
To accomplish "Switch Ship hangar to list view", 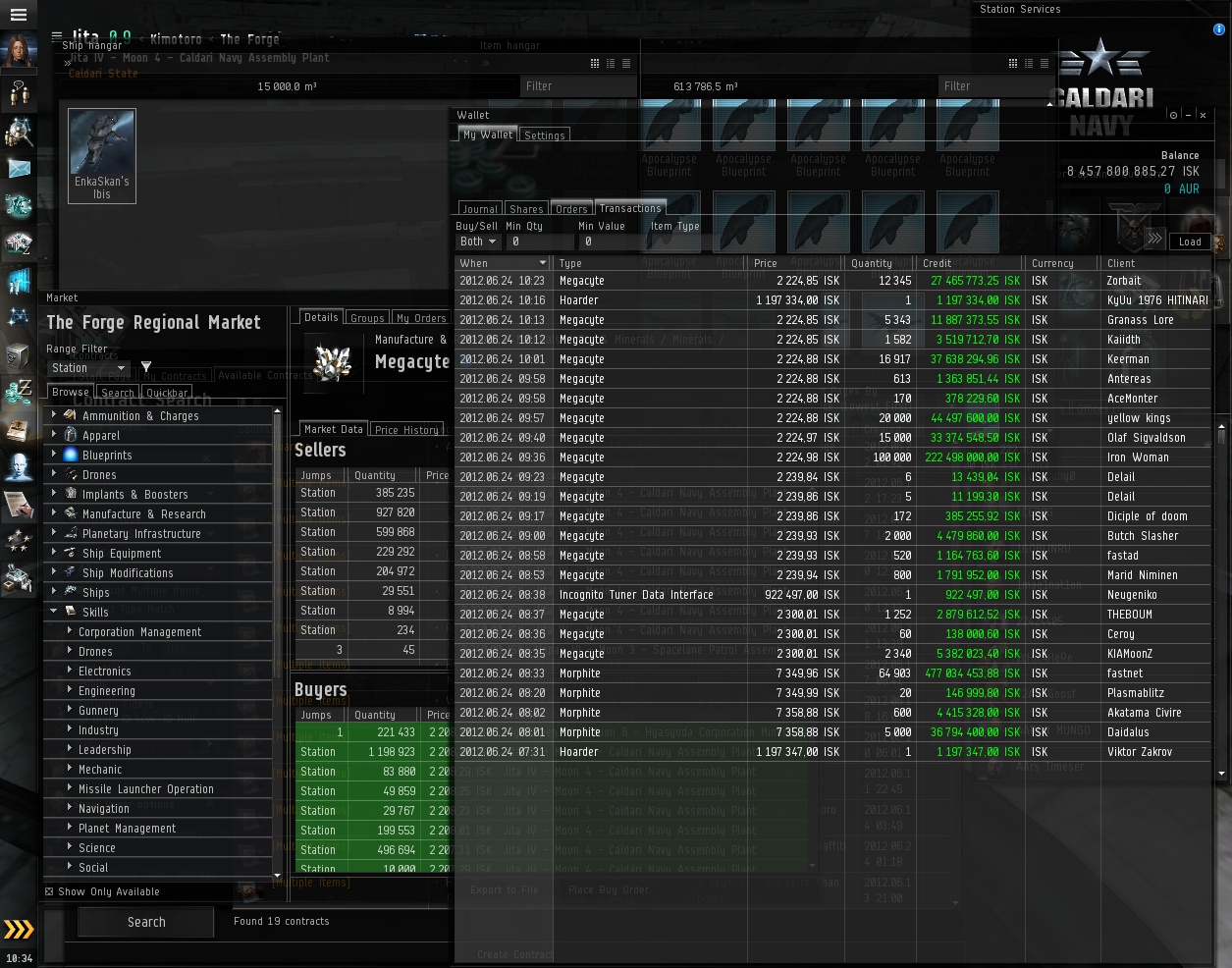I will coord(626,63).
